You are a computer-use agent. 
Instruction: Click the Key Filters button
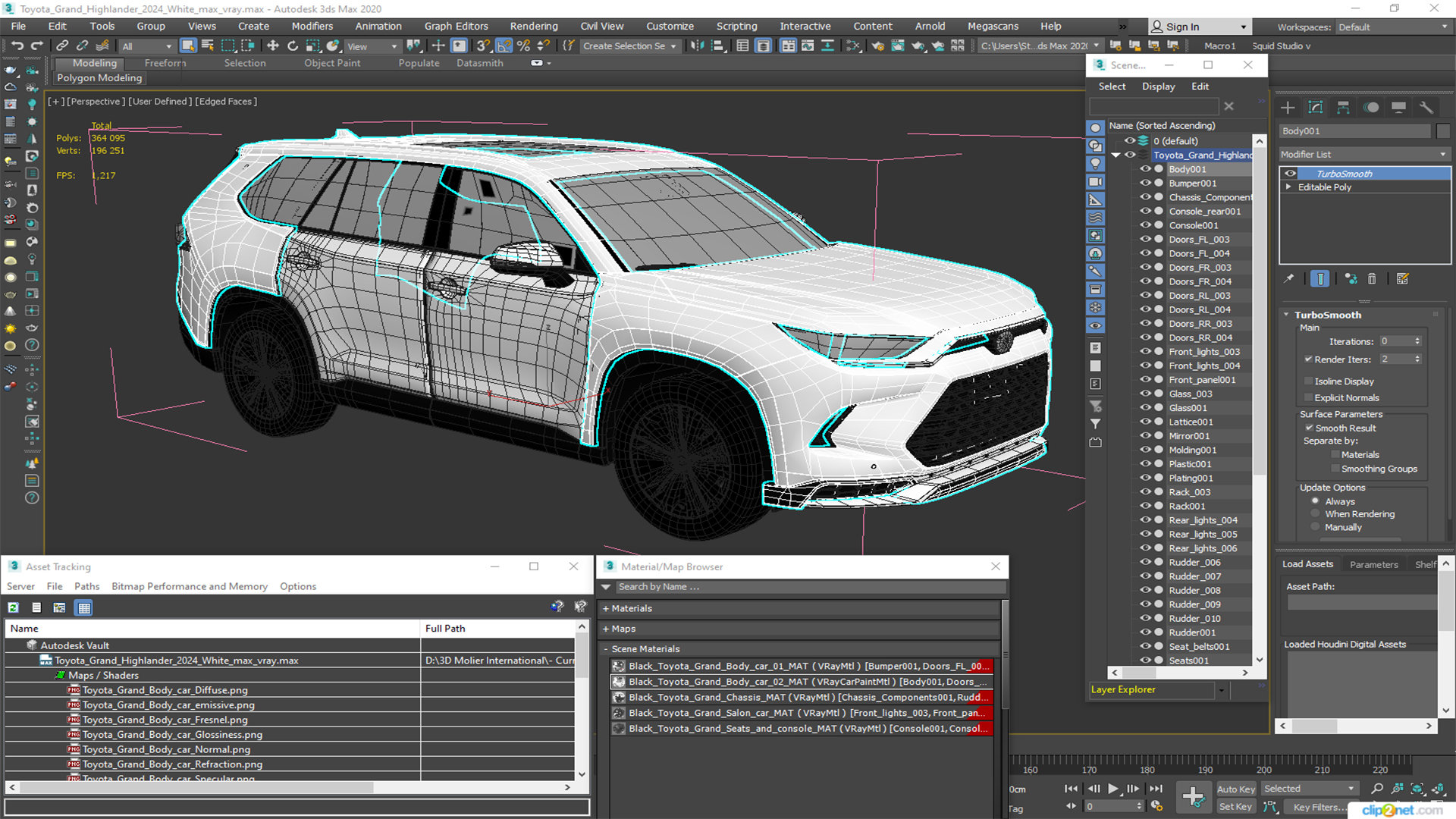click(x=1321, y=807)
